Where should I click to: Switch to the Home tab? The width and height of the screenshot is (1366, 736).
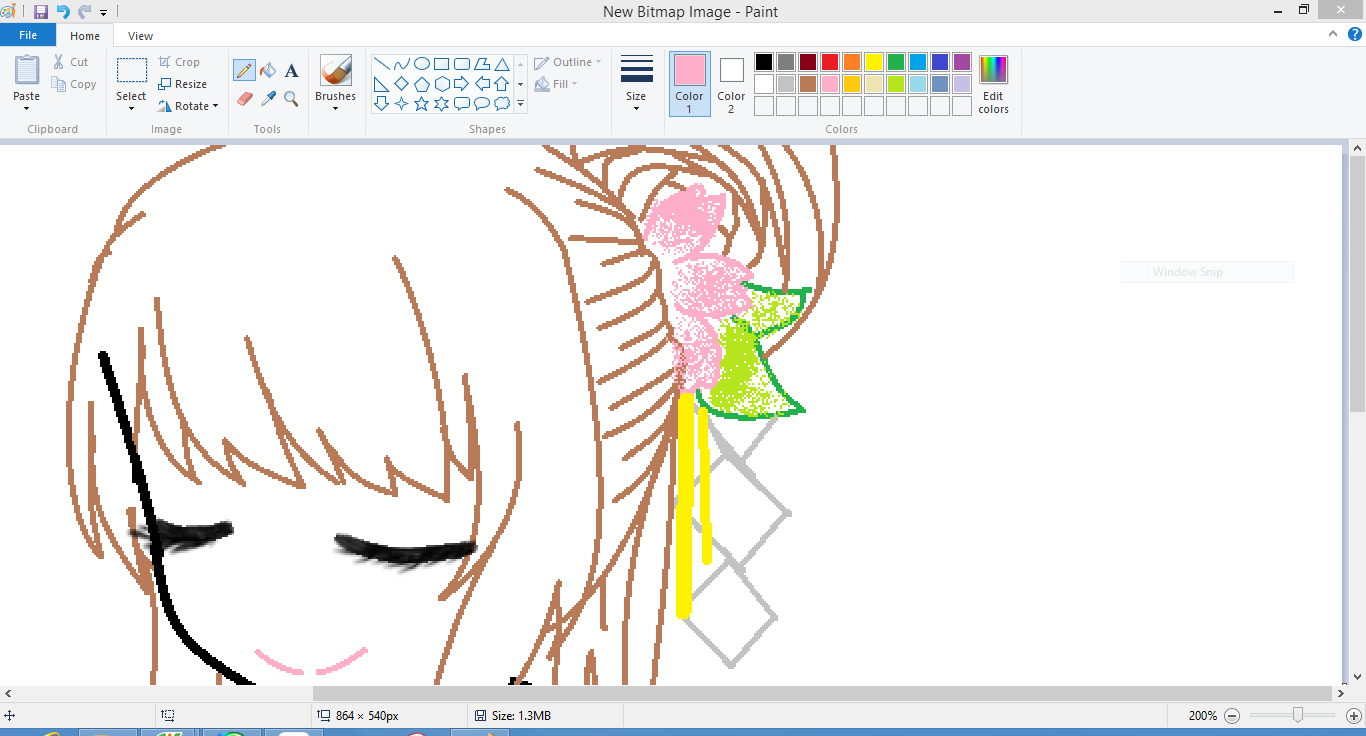[85, 36]
